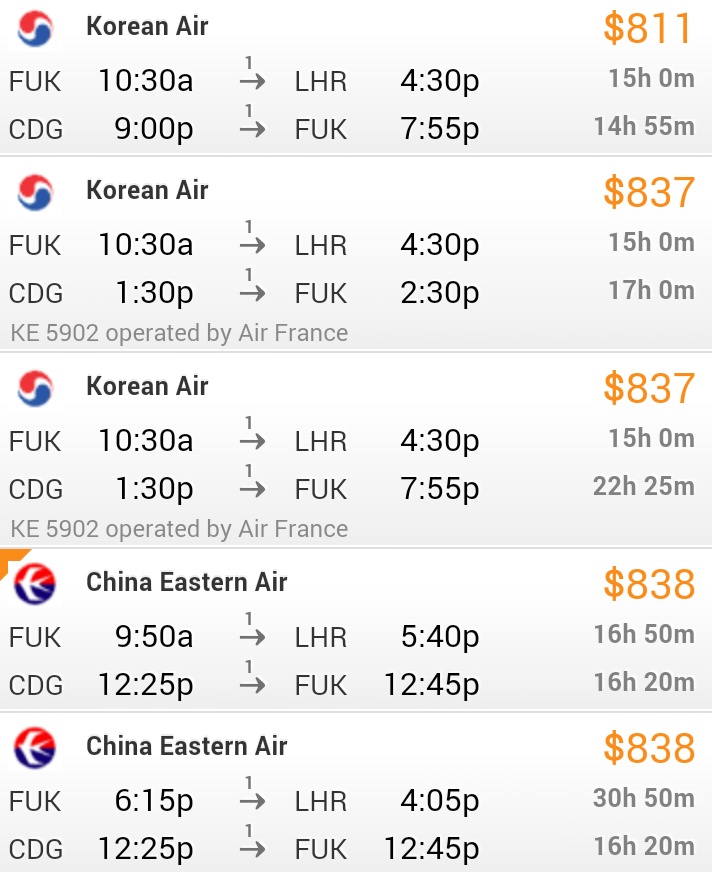Tap the 4:05p LHR arrival time

(x=439, y=801)
